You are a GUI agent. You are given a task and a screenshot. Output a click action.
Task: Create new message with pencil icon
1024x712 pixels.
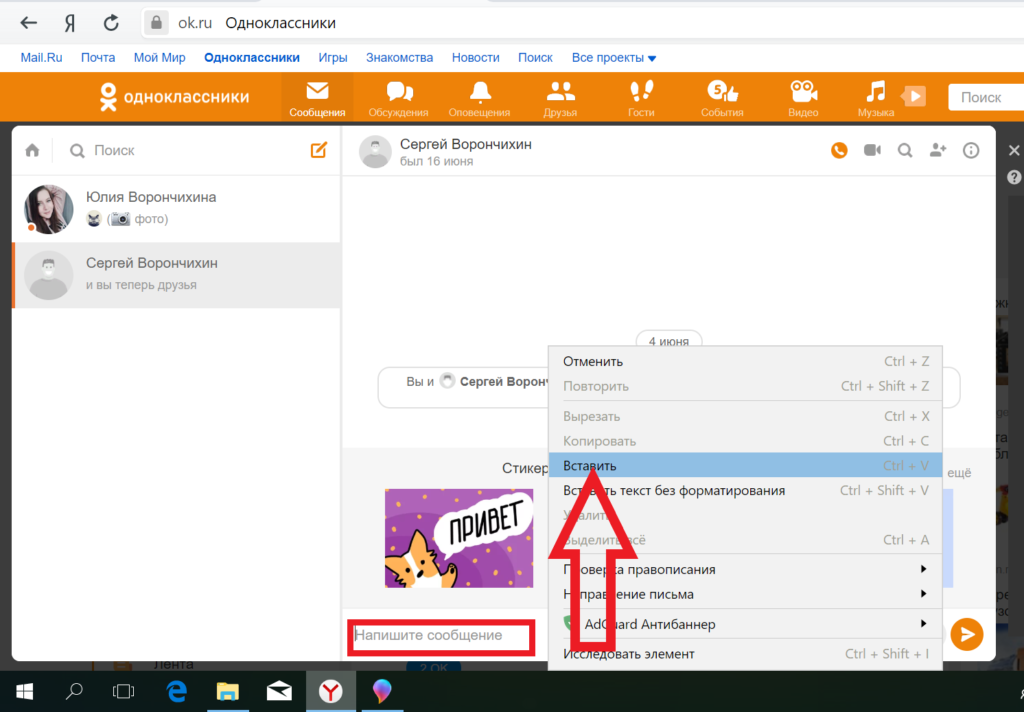tap(319, 150)
